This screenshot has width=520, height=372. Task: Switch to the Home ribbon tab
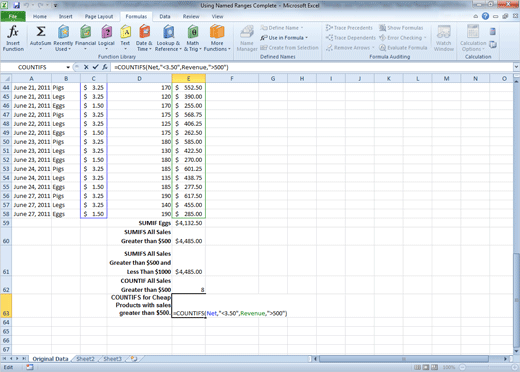(40, 16)
